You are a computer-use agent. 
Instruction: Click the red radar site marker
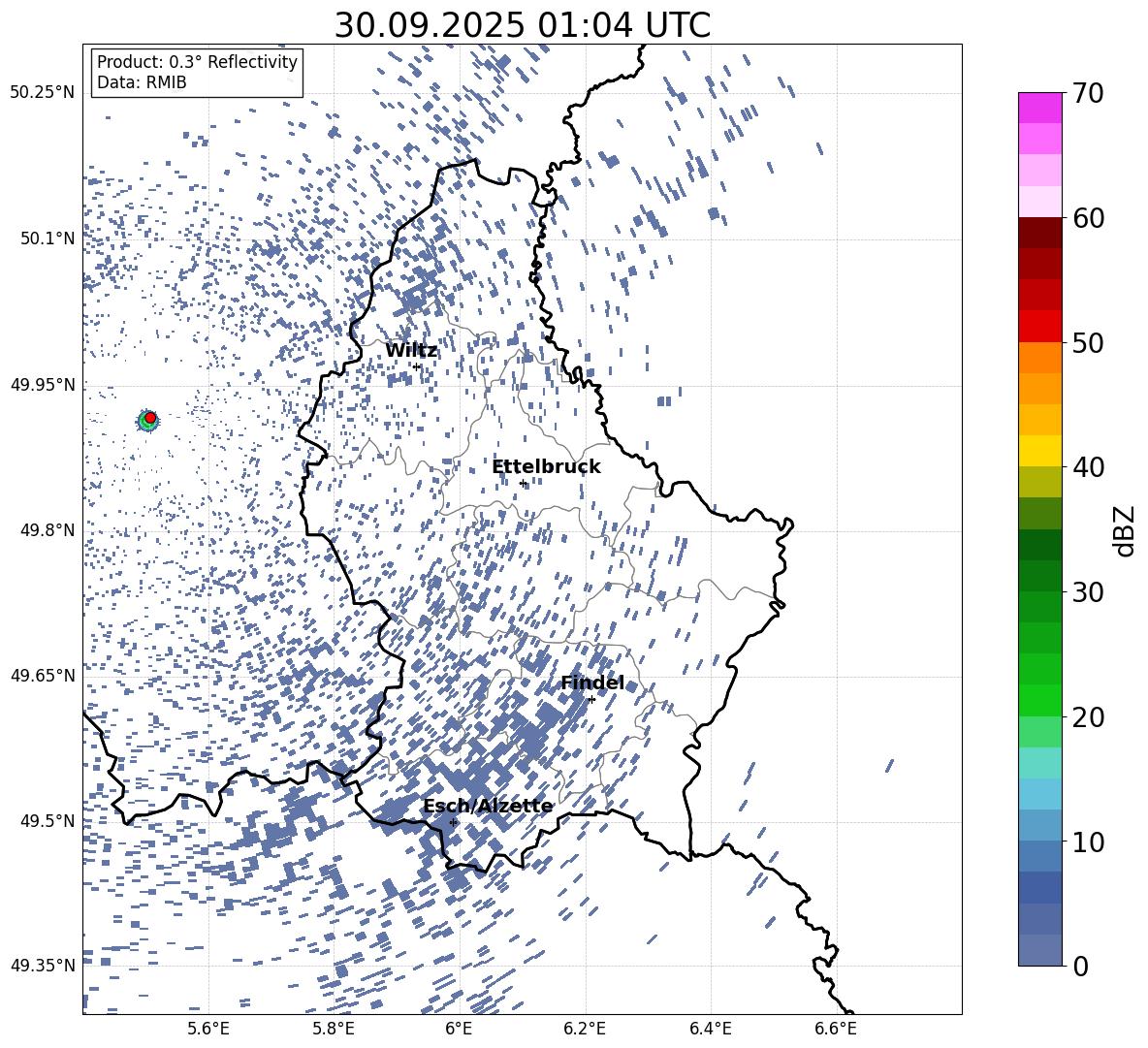(150, 418)
